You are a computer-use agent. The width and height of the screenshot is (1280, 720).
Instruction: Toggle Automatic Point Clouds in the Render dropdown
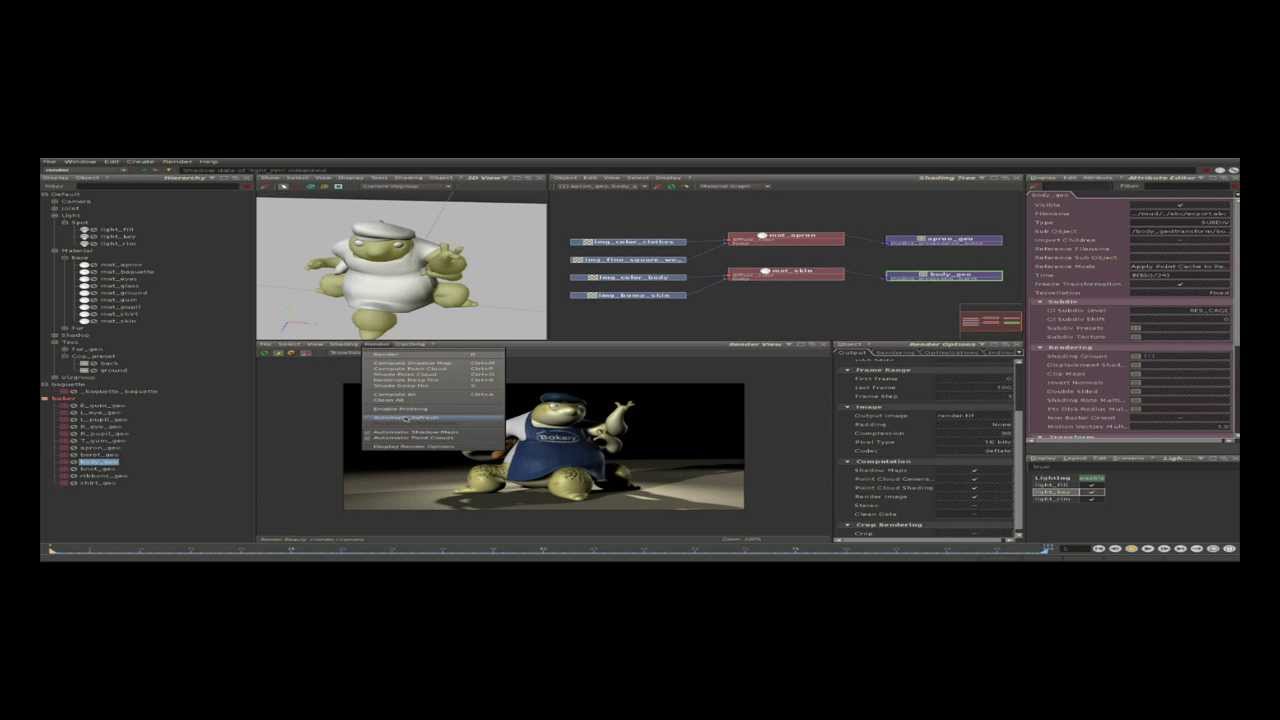(x=433, y=438)
